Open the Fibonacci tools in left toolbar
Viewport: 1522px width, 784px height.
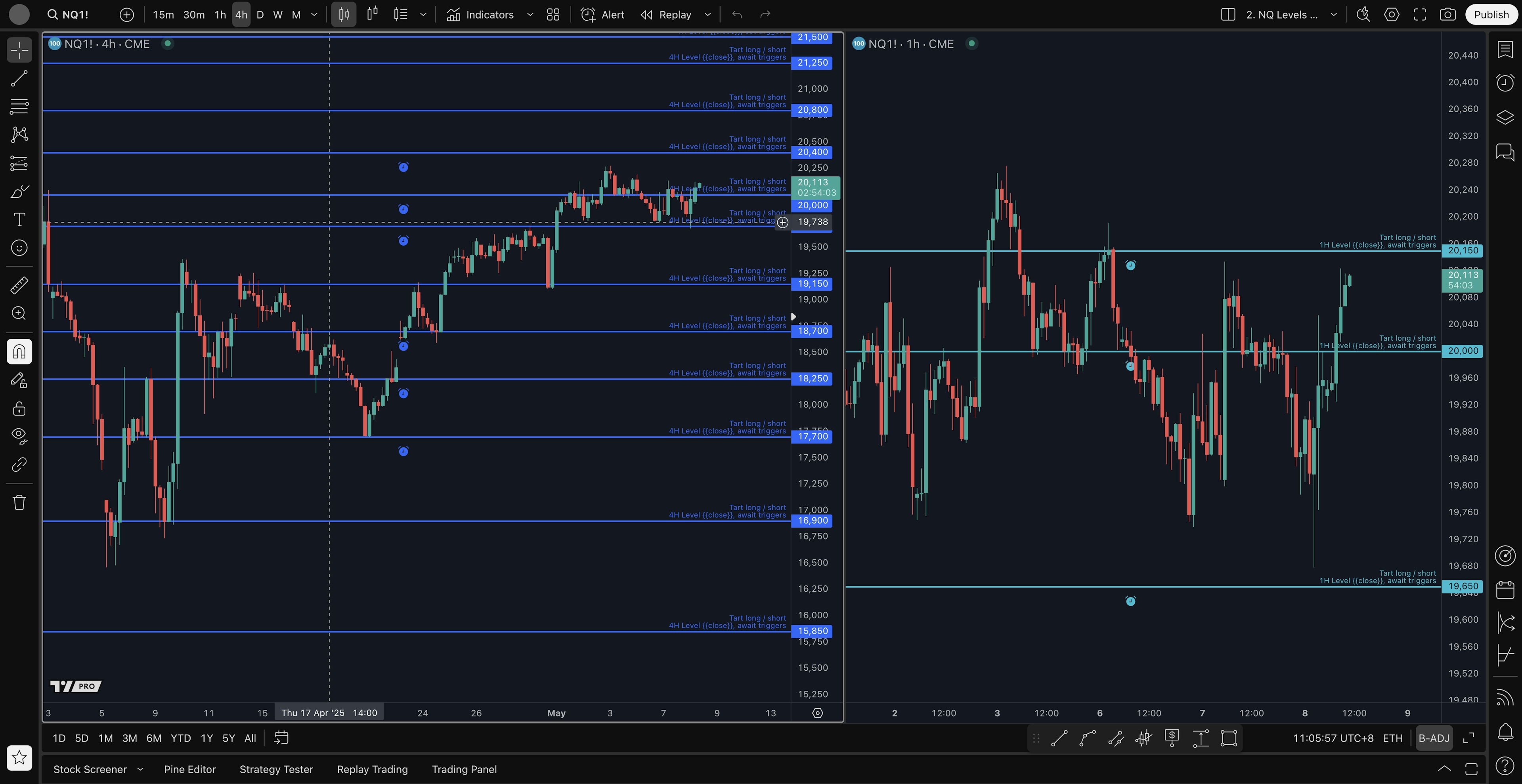[19, 107]
